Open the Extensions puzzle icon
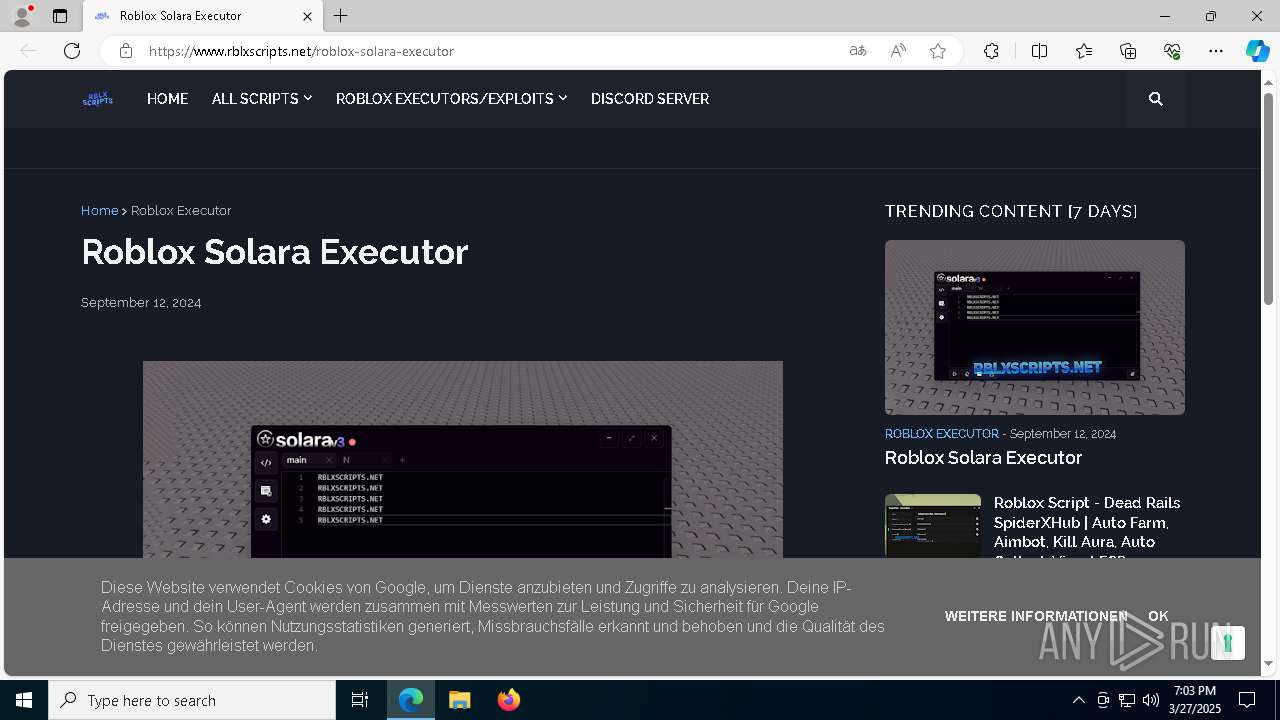The image size is (1280, 720). (991, 51)
